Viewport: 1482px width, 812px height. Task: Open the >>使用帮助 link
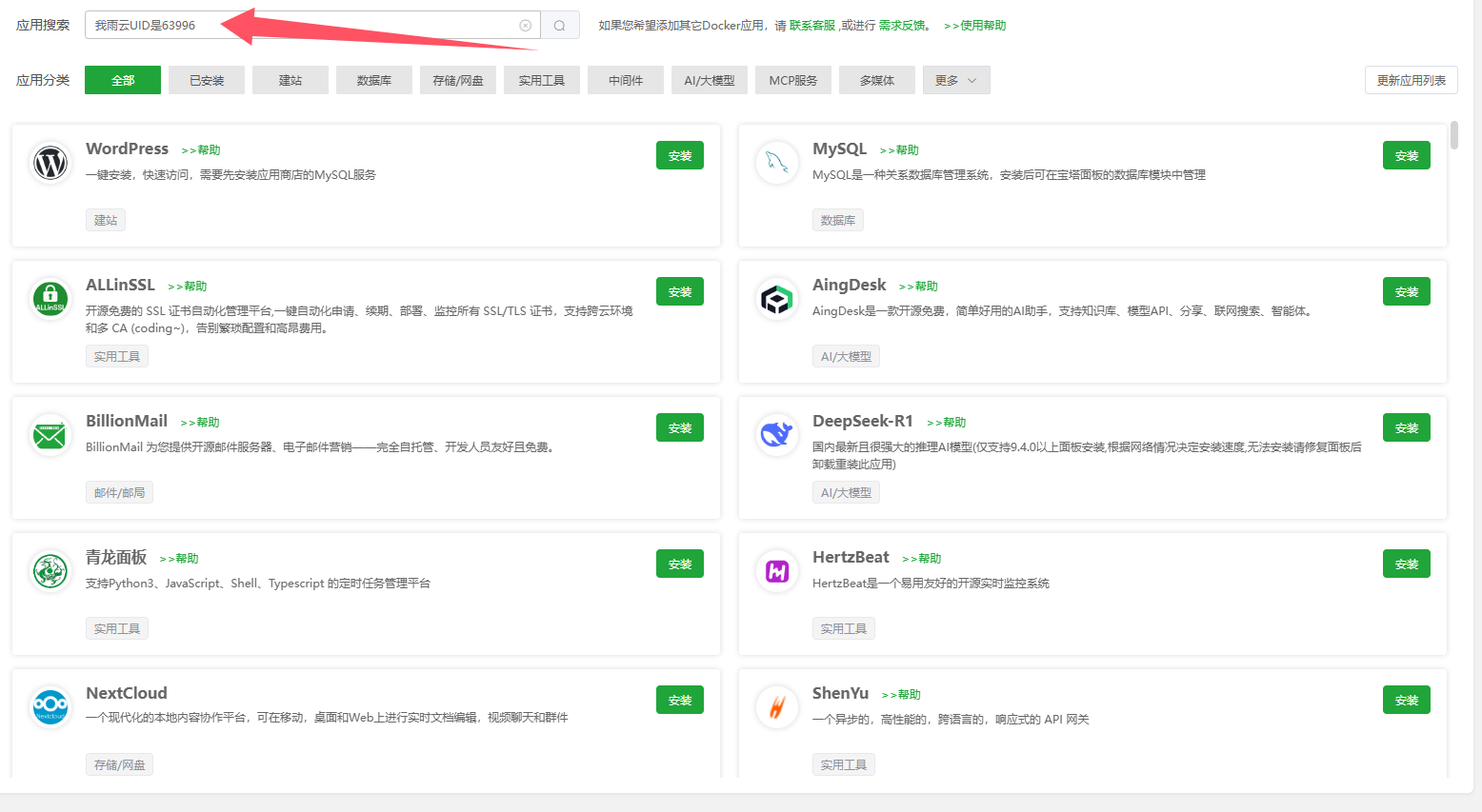(x=974, y=26)
